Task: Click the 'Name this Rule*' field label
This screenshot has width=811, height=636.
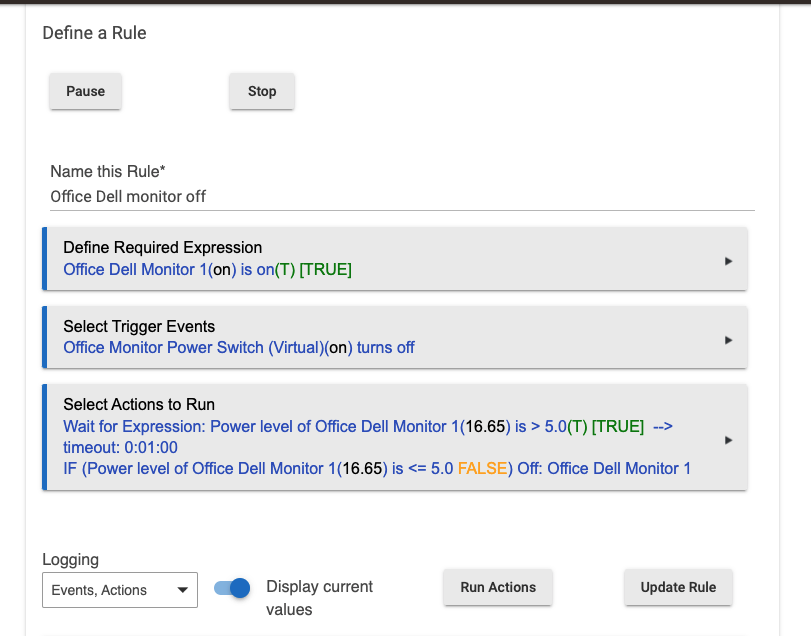Action: (107, 171)
